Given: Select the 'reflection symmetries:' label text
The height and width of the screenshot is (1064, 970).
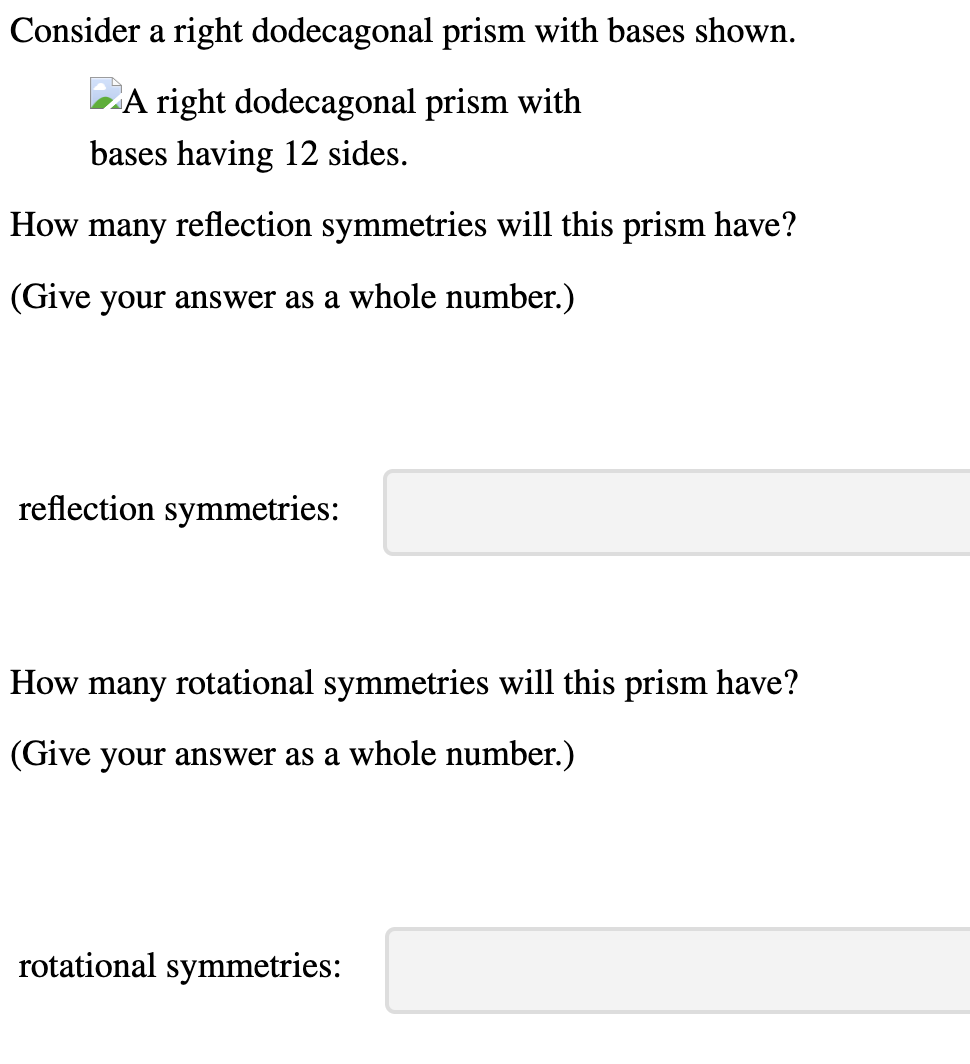Looking at the screenshot, I should tap(180, 509).
